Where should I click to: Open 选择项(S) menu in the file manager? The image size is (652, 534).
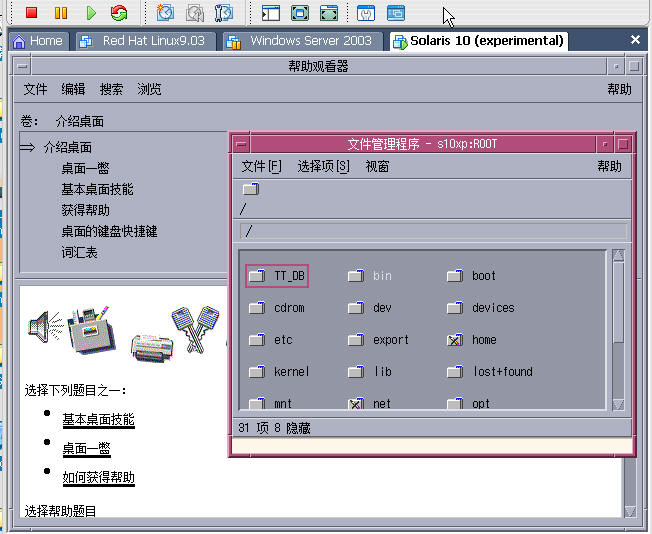(x=323, y=166)
